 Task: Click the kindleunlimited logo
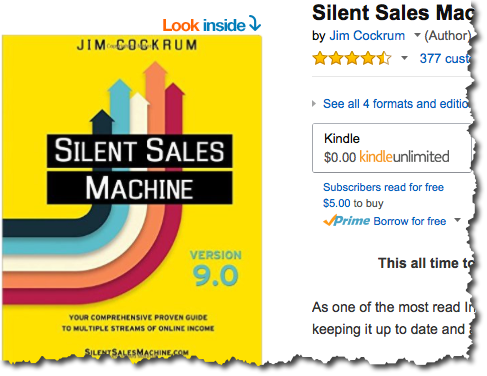pos(404,157)
